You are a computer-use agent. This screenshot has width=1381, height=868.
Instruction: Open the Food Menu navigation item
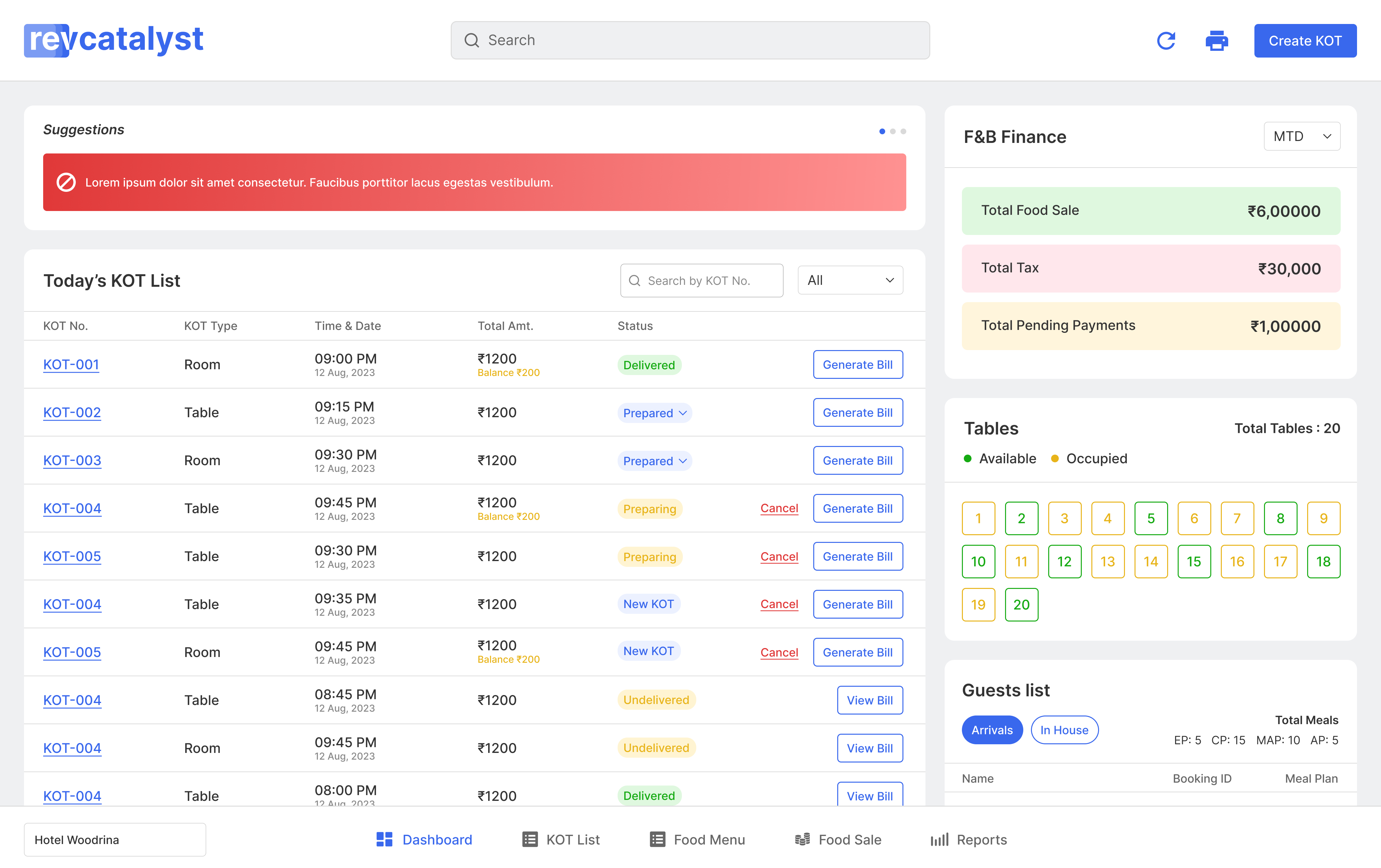698,839
